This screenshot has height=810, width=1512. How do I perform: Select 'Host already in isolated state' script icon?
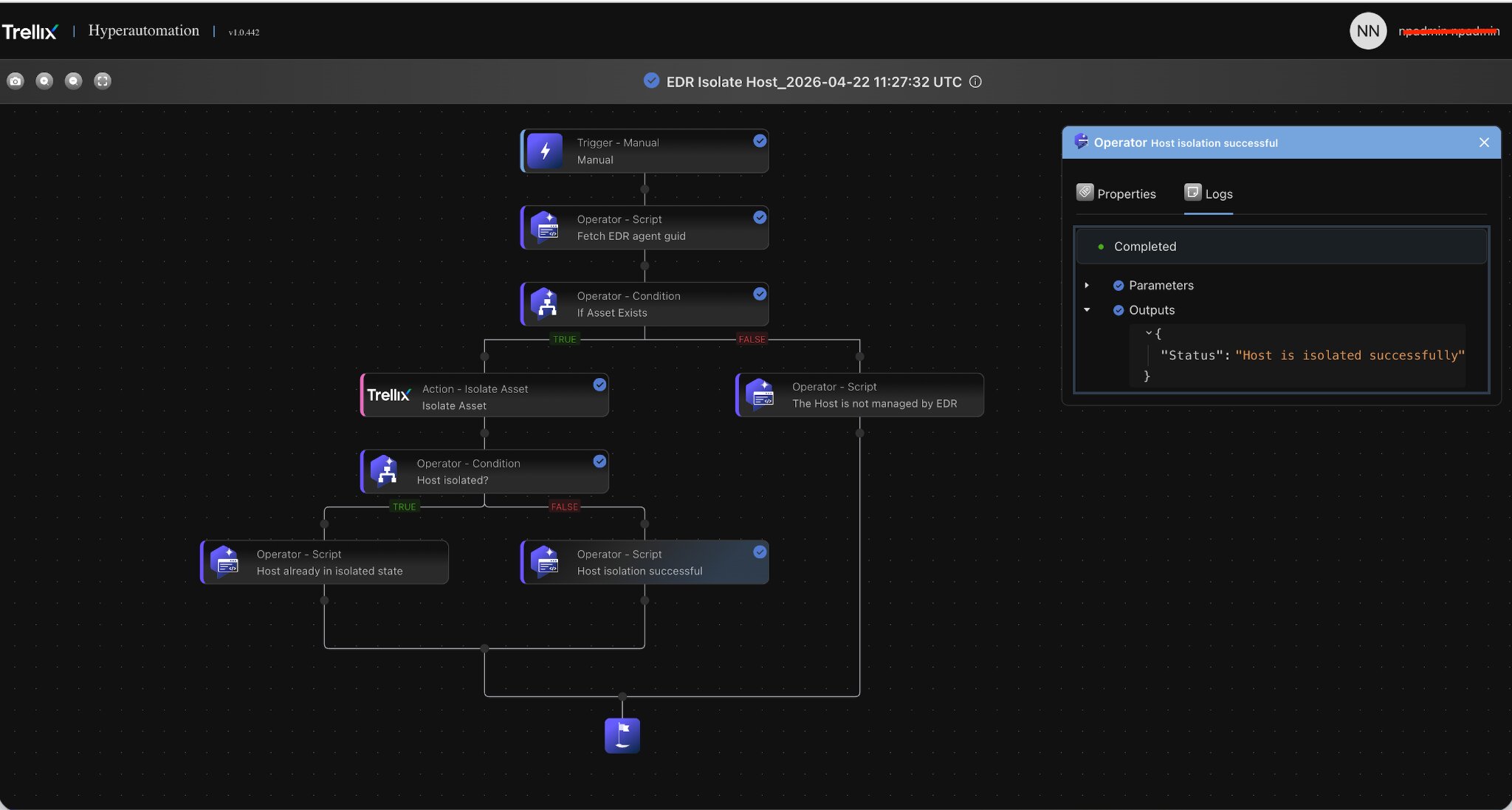224,562
